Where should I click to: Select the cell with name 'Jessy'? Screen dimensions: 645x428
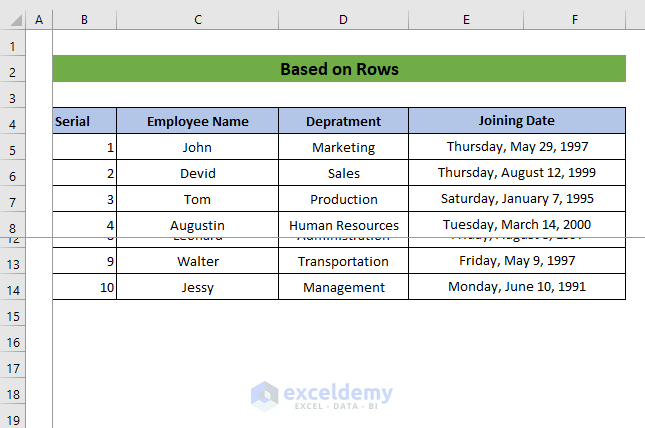(x=197, y=287)
